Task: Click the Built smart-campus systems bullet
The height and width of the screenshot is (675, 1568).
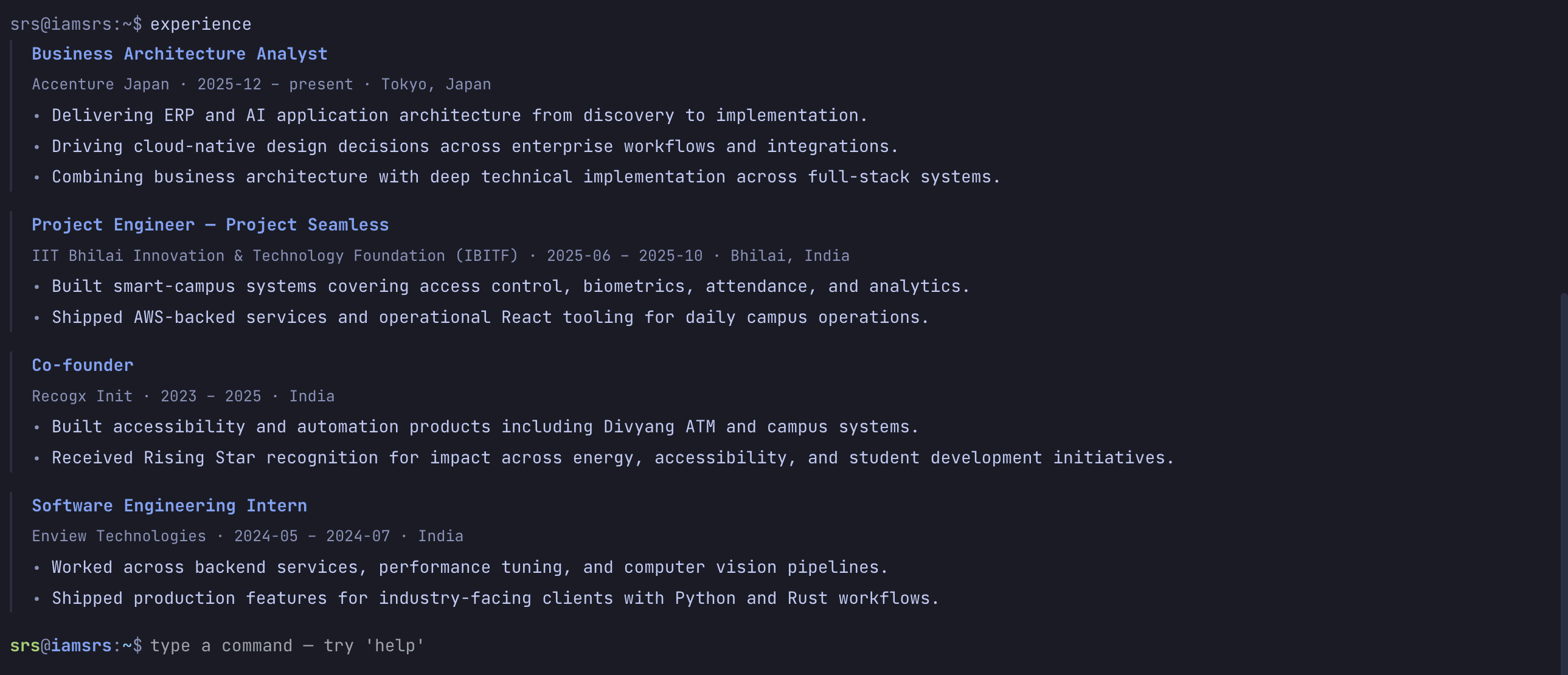Action: pos(510,286)
